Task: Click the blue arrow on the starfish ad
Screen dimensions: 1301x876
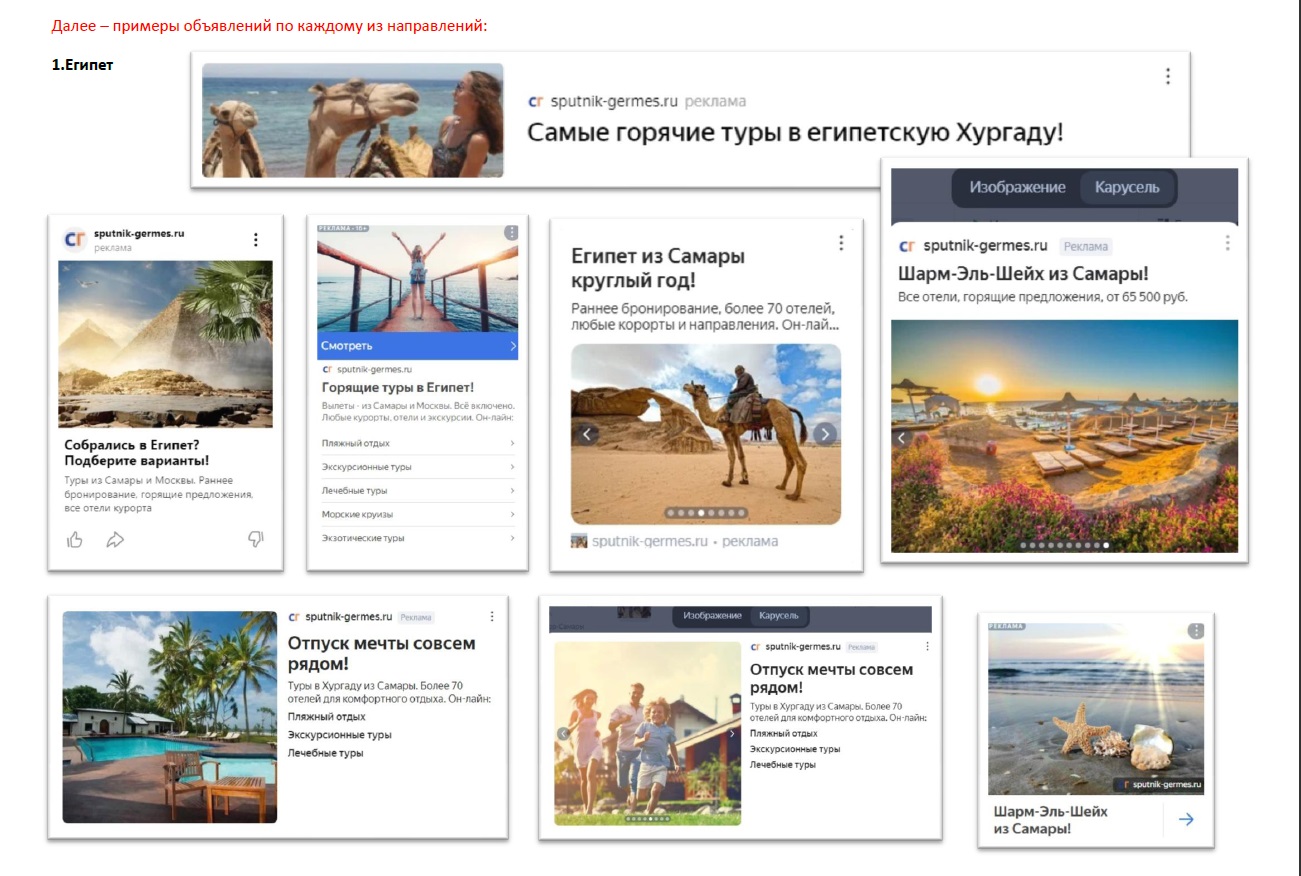Action: (1186, 819)
